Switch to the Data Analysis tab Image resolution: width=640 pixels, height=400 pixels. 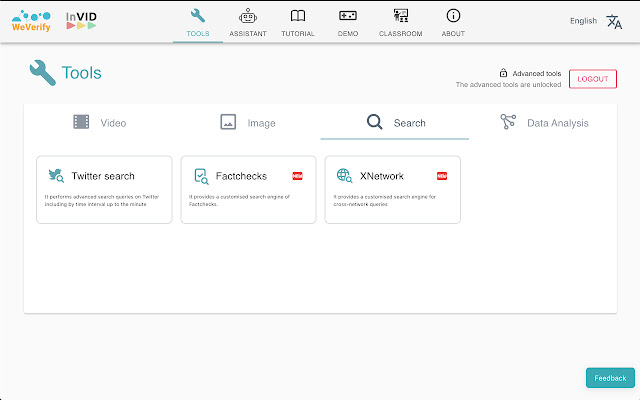tap(544, 123)
